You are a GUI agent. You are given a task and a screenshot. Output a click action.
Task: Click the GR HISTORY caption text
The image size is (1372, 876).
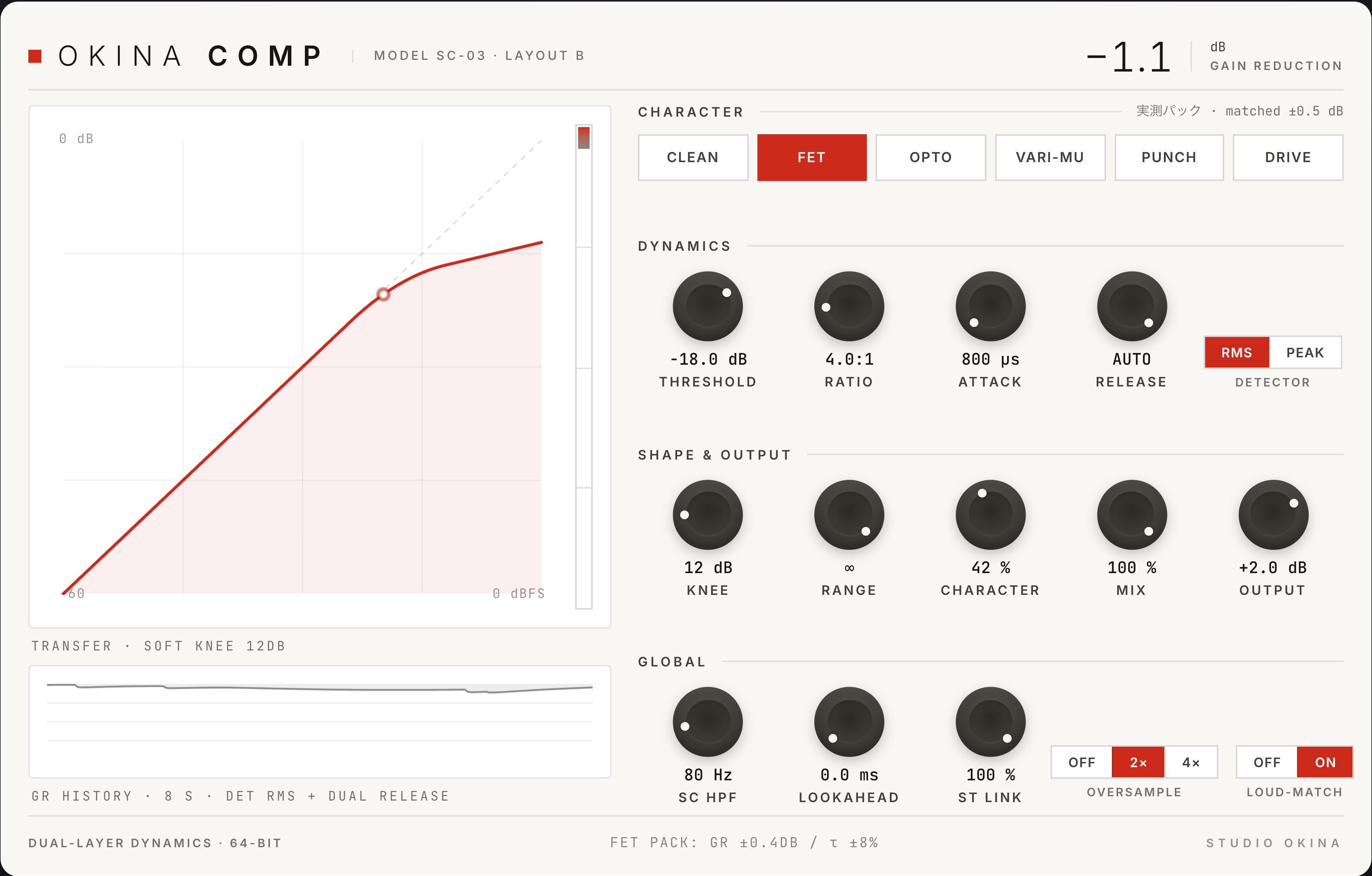tap(240, 796)
